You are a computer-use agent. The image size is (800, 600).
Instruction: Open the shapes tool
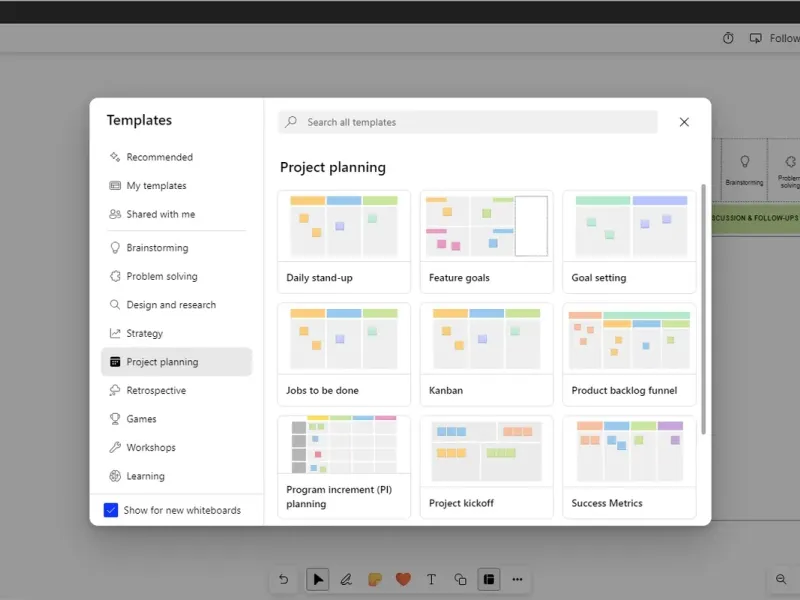(x=460, y=579)
